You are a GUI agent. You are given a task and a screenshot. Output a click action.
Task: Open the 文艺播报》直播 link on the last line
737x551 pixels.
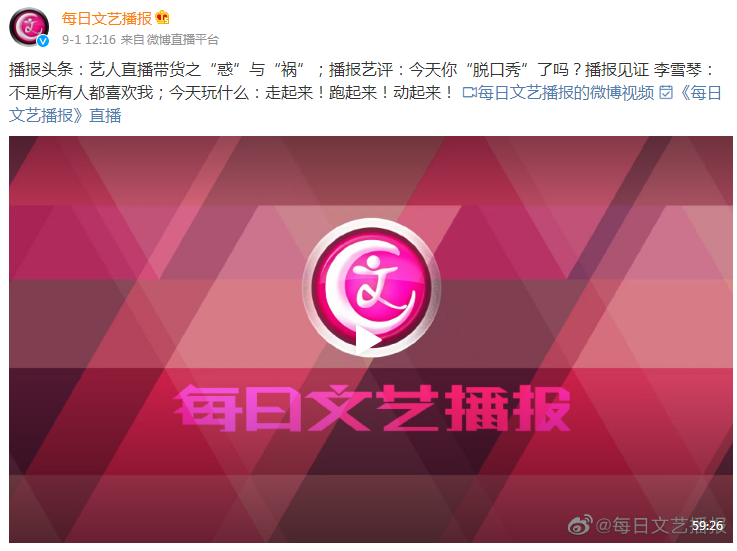[65, 115]
